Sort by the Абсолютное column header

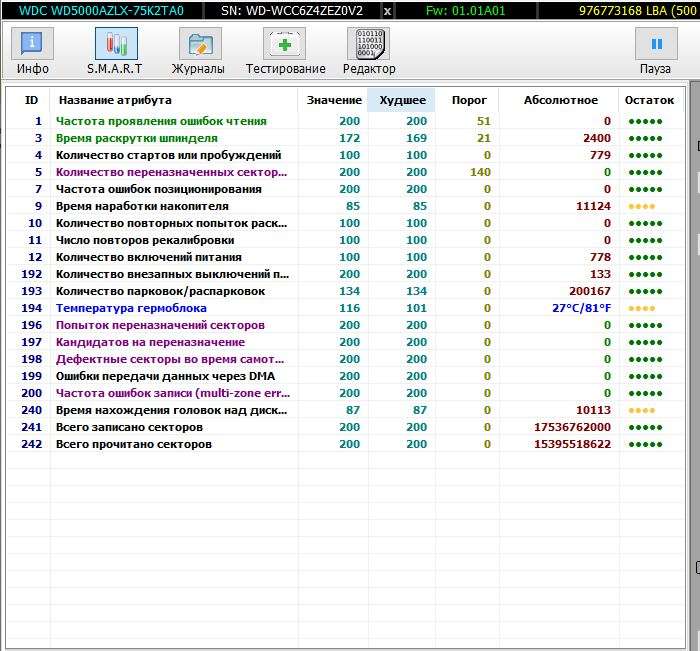click(560, 100)
